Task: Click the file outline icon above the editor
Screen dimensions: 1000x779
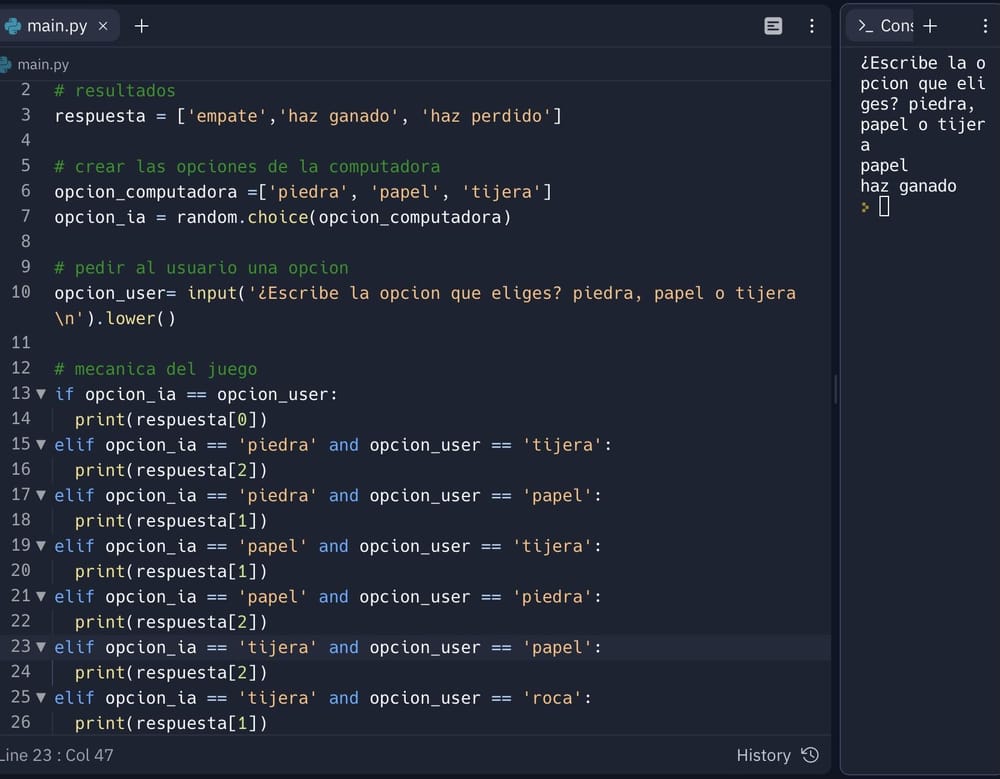Action: pos(773,26)
